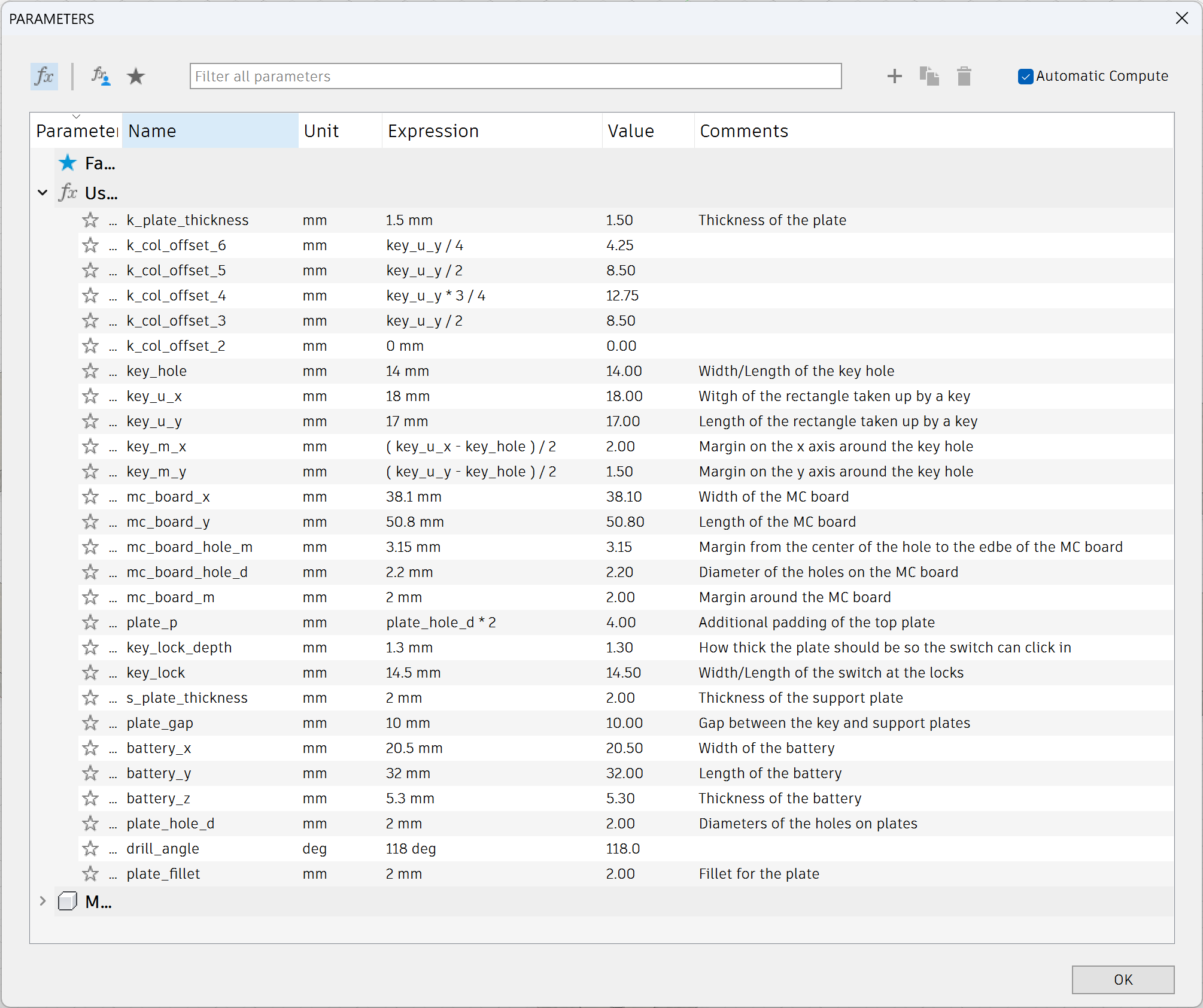Click the Expression column header
This screenshot has height=1008, width=1203.
pyautogui.click(x=492, y=130)
